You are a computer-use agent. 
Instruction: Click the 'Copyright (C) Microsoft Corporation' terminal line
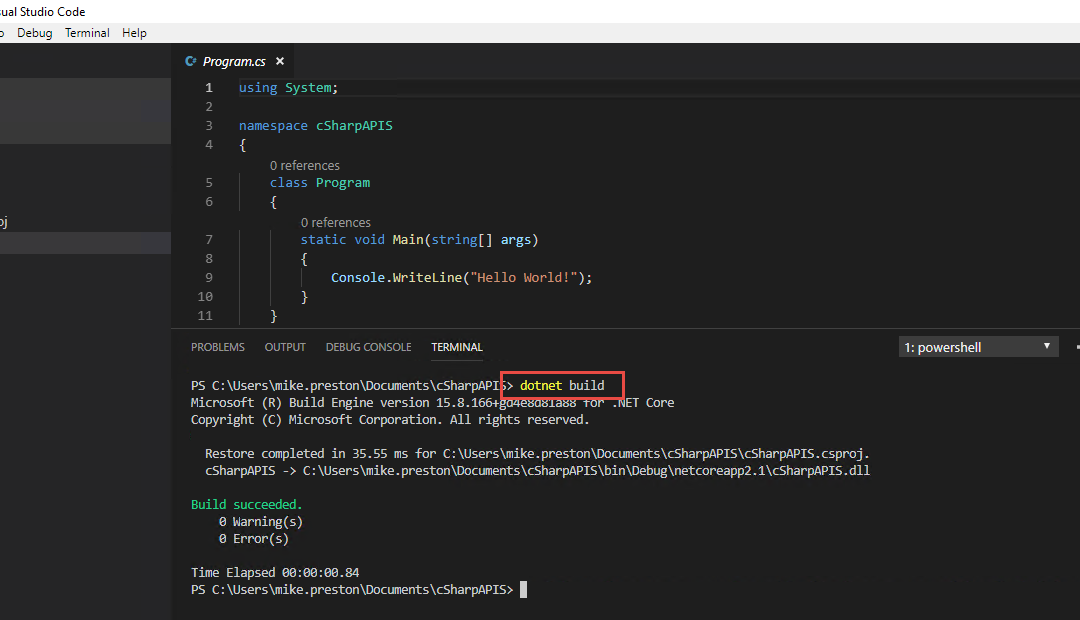coord(390,420)
